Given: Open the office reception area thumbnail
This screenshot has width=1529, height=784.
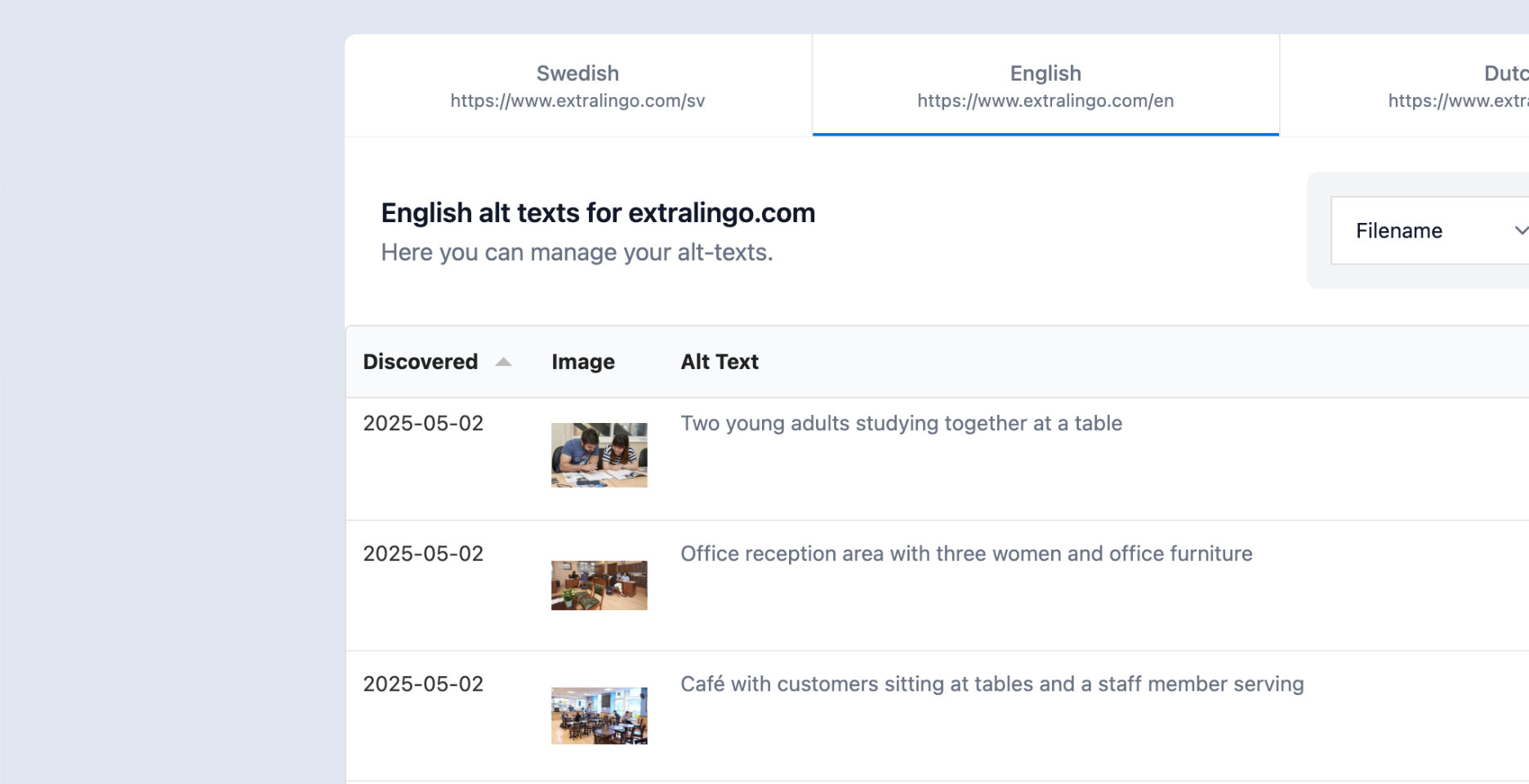Looking at the screenshot, I should pyautogui.click(x=600, y=586).
